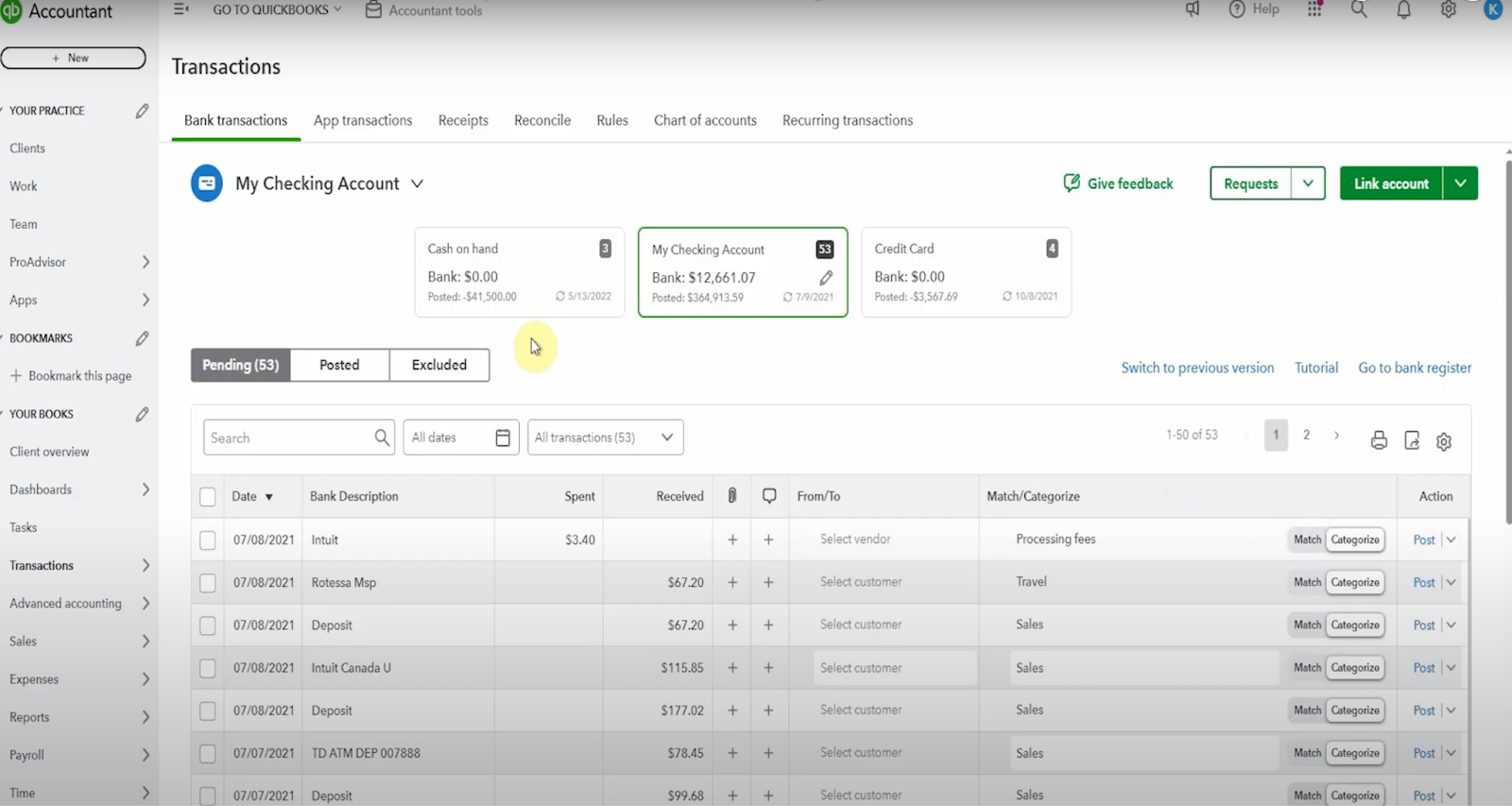
Task: Open the settings gear in top bar
Action: pyautogui.click(x=1448, y=9)
